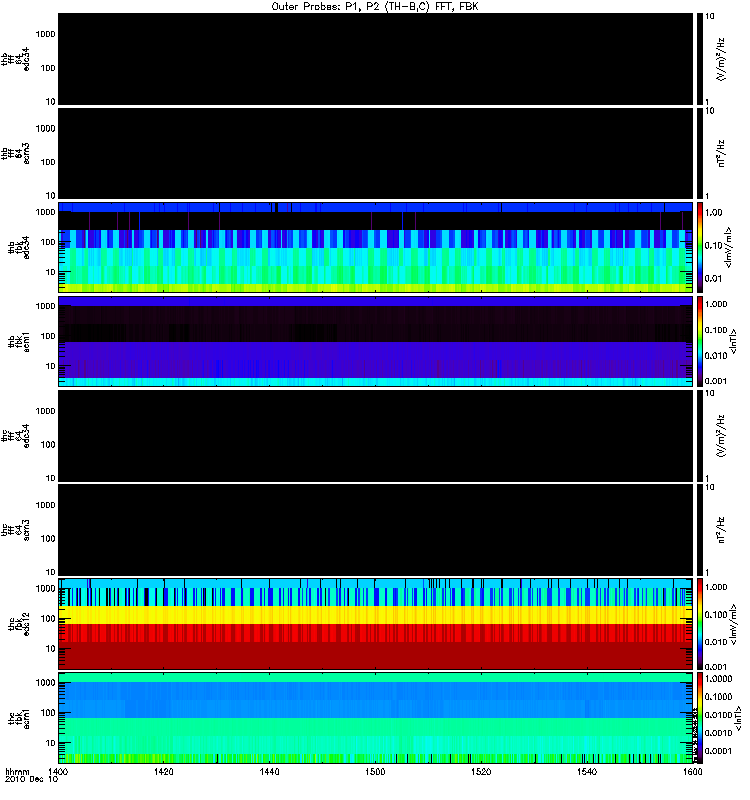Select the thb fff 64 scm3 black panel
This screenshot has height=800, width=750.
[x=375, y=154]
